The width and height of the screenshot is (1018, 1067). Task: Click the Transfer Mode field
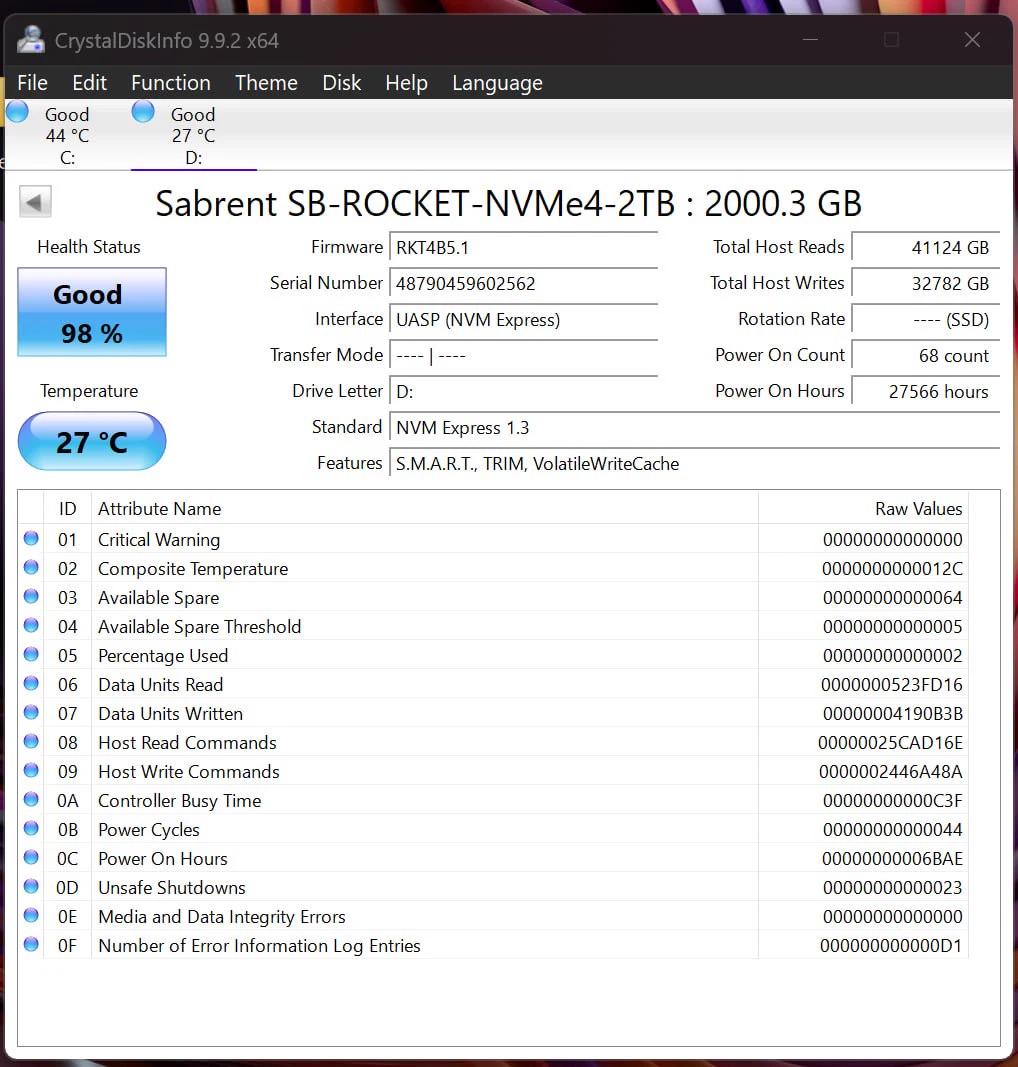523,355
